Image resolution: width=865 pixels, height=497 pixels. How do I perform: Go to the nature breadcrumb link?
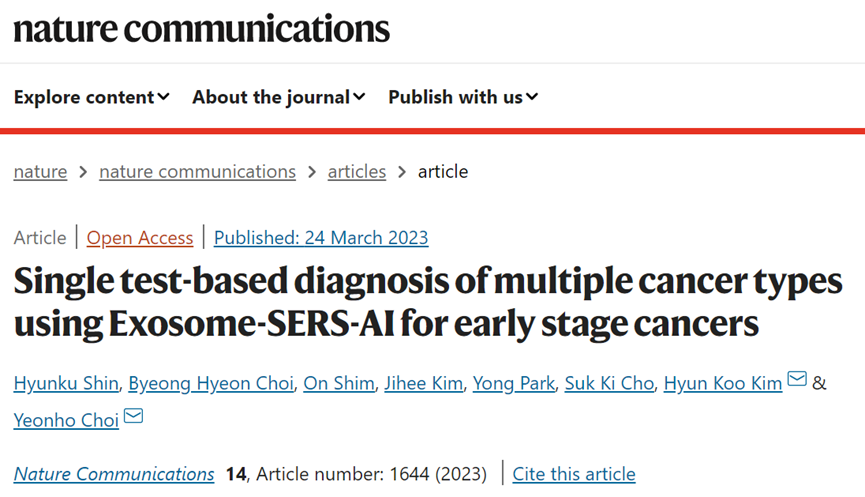(x=40, y=172)
